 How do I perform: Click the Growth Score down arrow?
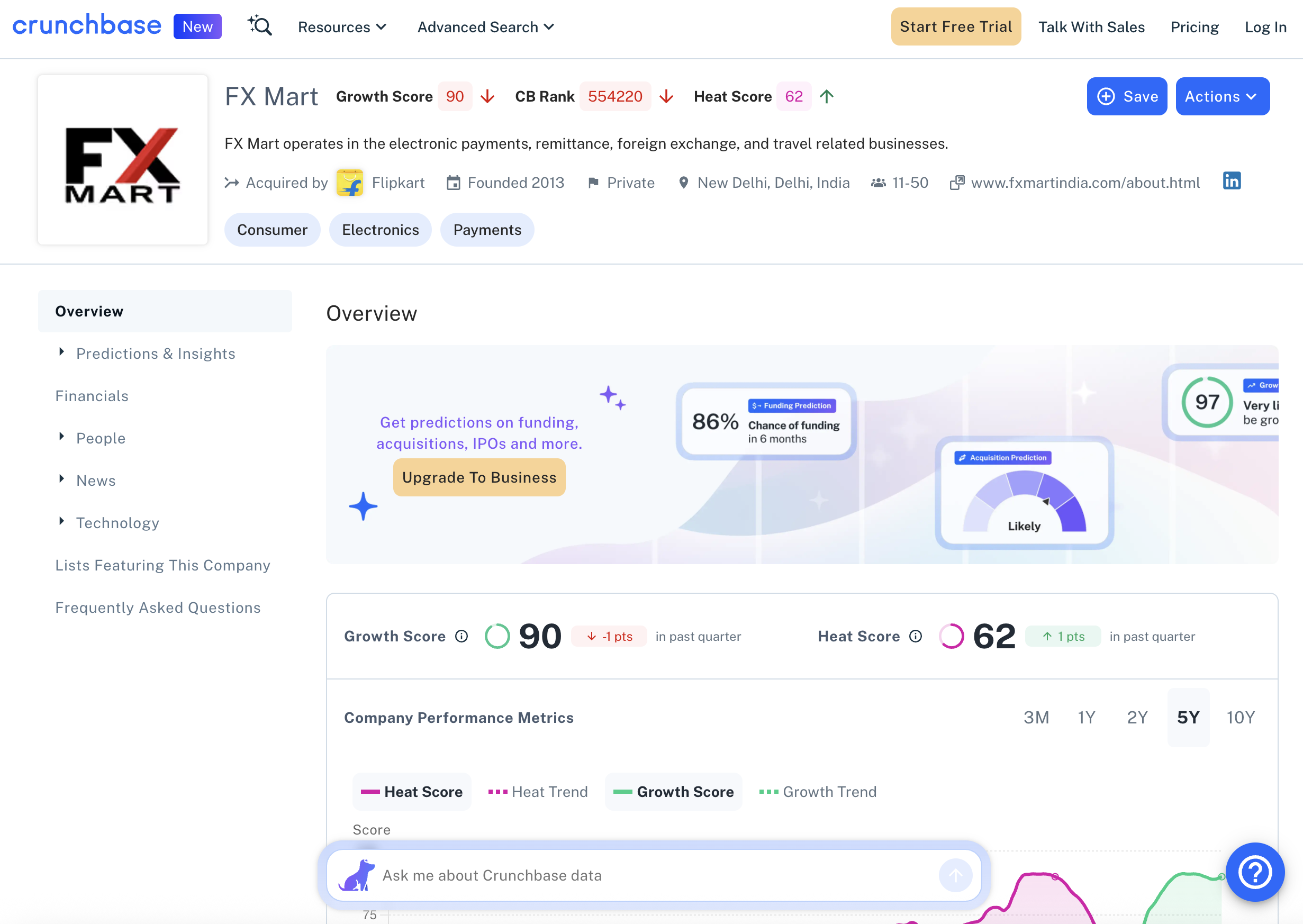coord(487,96)
